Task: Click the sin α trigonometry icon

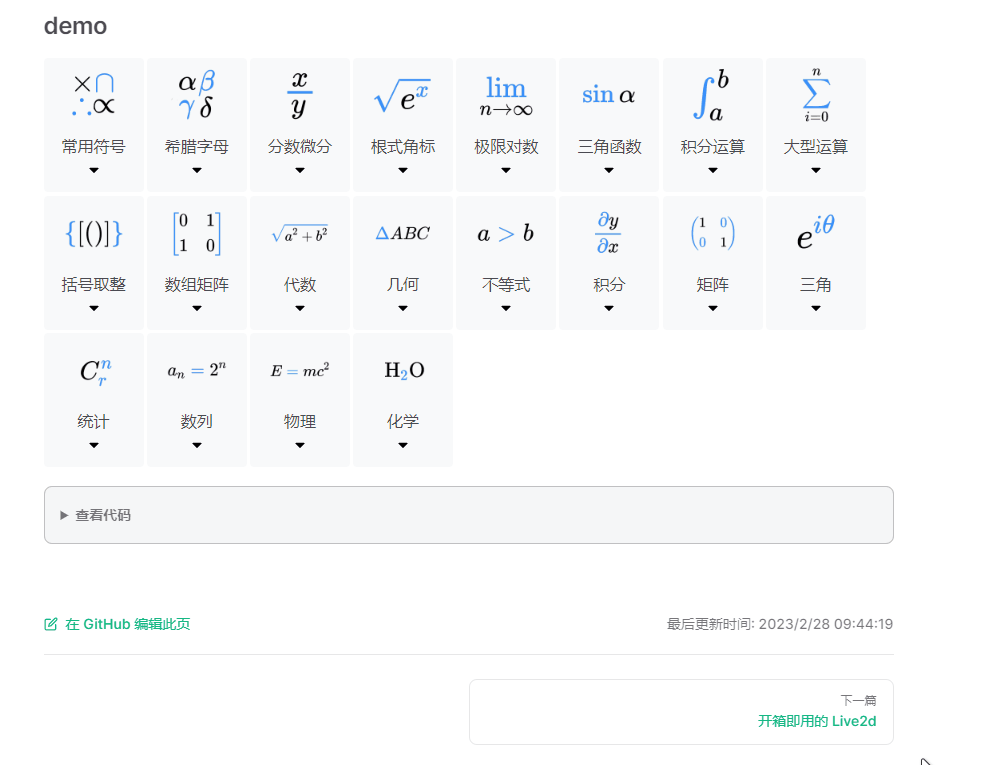Action: click(x=608, y=94)
